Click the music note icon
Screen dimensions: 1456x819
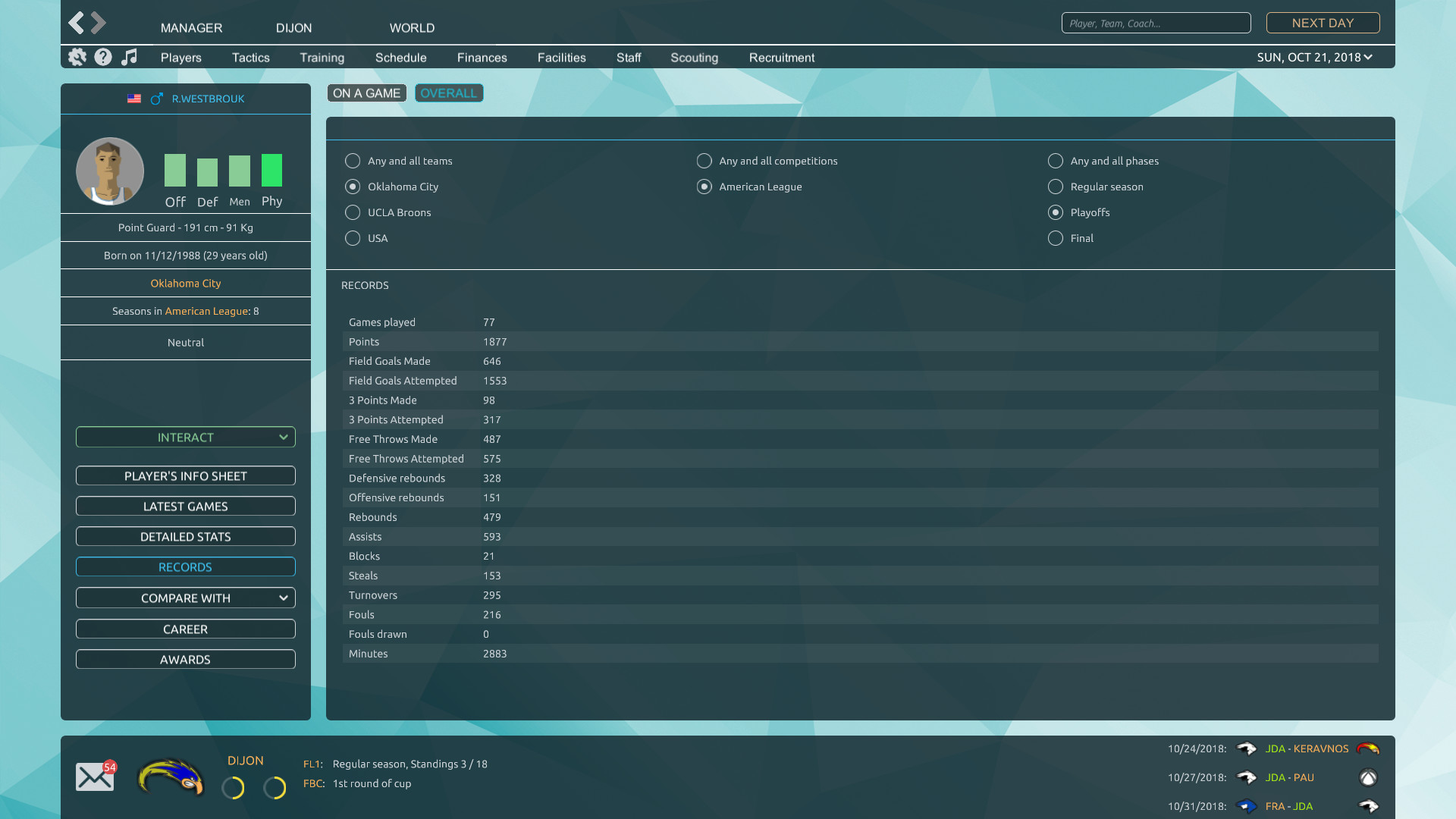(129, 57)
